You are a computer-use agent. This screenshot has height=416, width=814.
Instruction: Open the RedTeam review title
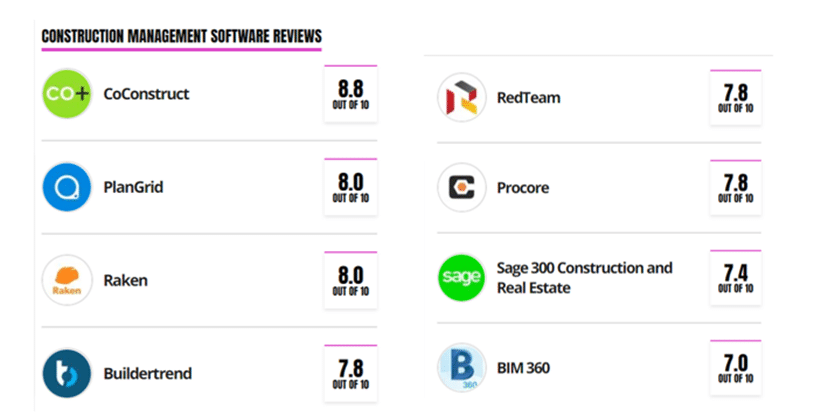tap(528, 98)
